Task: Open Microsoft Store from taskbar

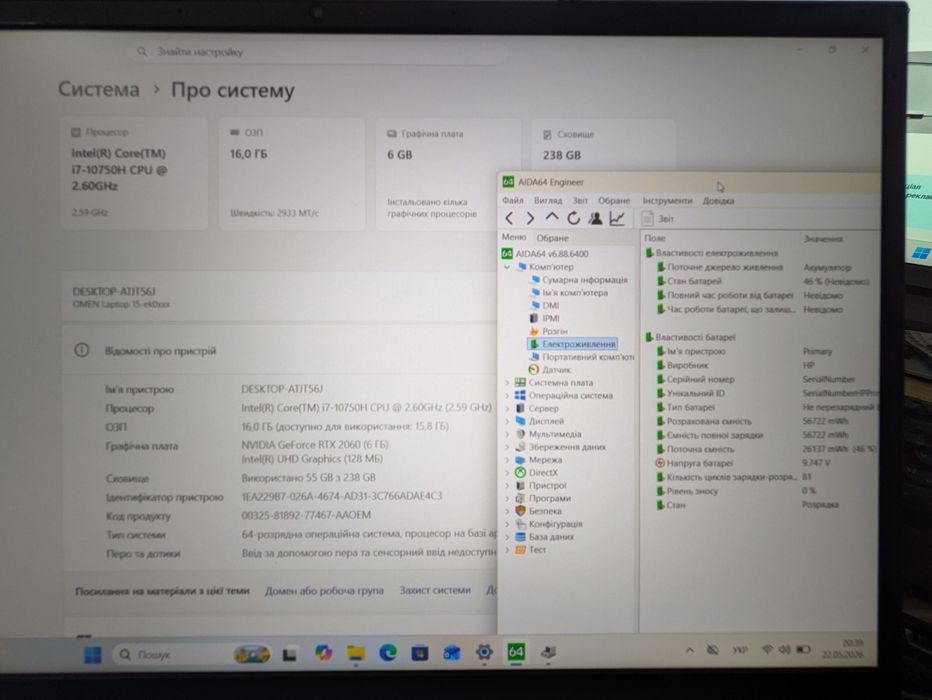Action: coord(420,653)
